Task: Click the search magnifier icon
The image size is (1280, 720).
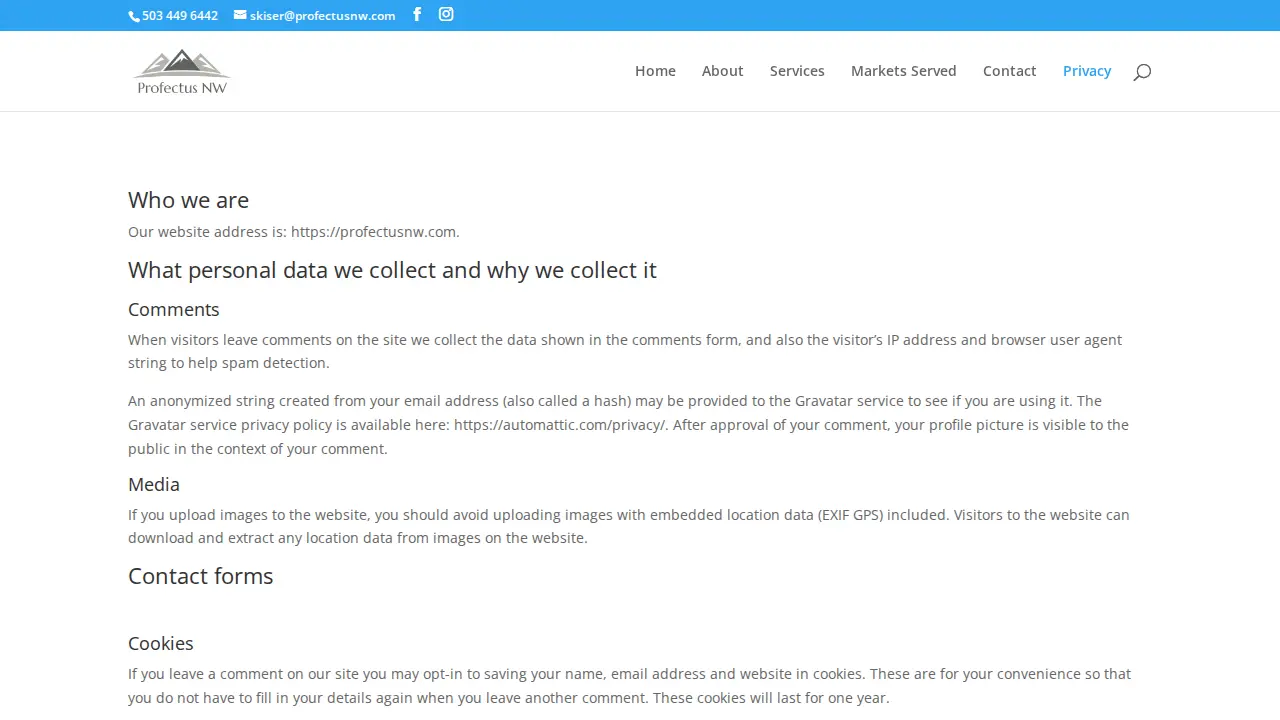Action: pos(1142,72)
